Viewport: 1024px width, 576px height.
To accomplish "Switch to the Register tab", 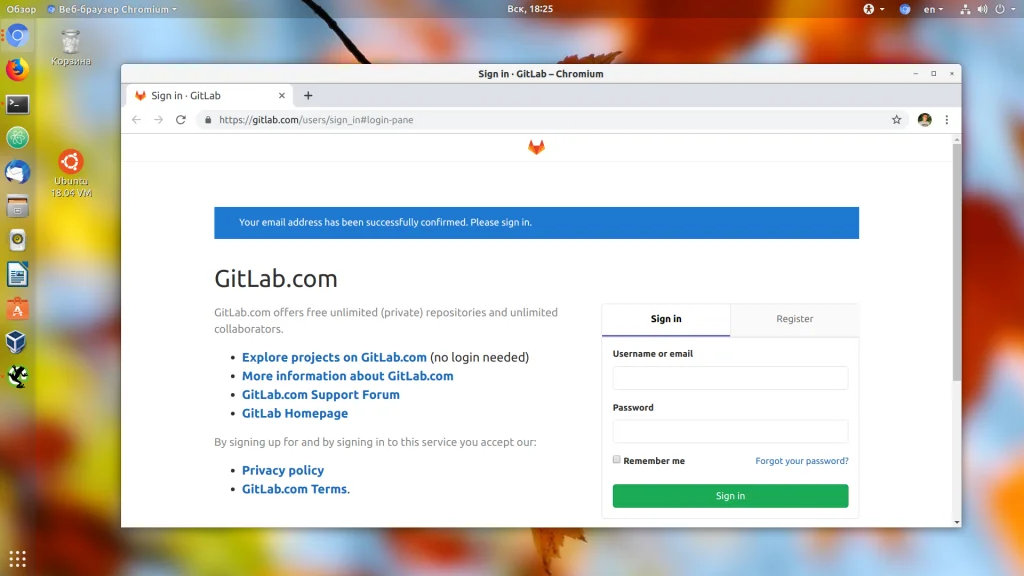I will point(794,319).
